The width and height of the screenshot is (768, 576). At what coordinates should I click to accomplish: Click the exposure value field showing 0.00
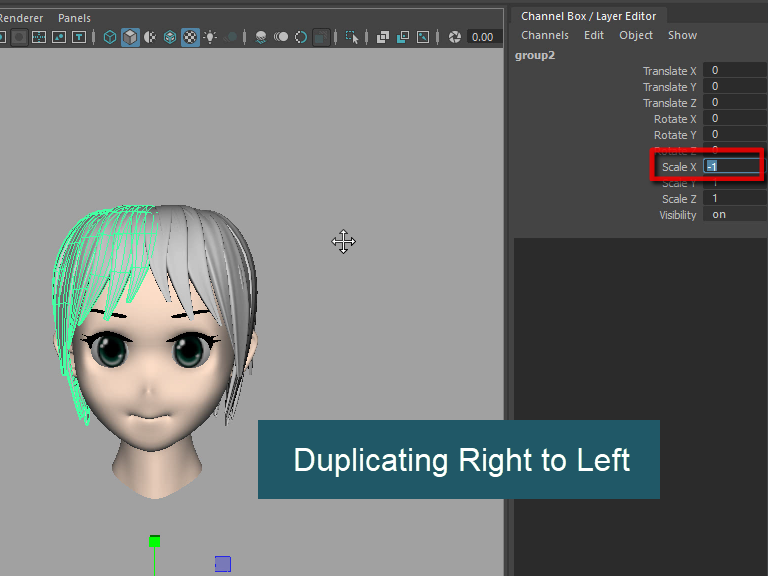[483, 37]
